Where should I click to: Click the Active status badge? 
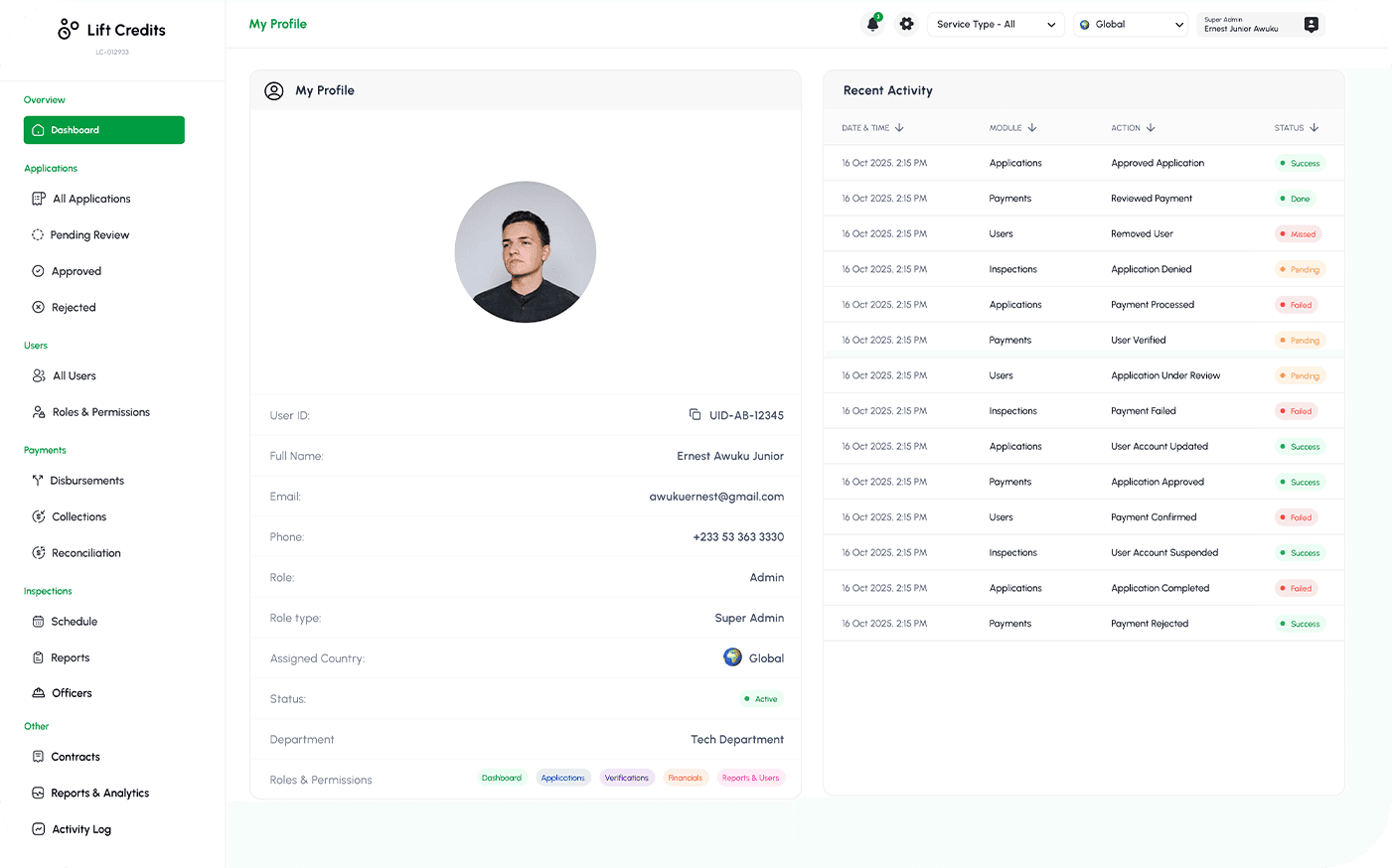pyautogui.click(x=761, y=699)
